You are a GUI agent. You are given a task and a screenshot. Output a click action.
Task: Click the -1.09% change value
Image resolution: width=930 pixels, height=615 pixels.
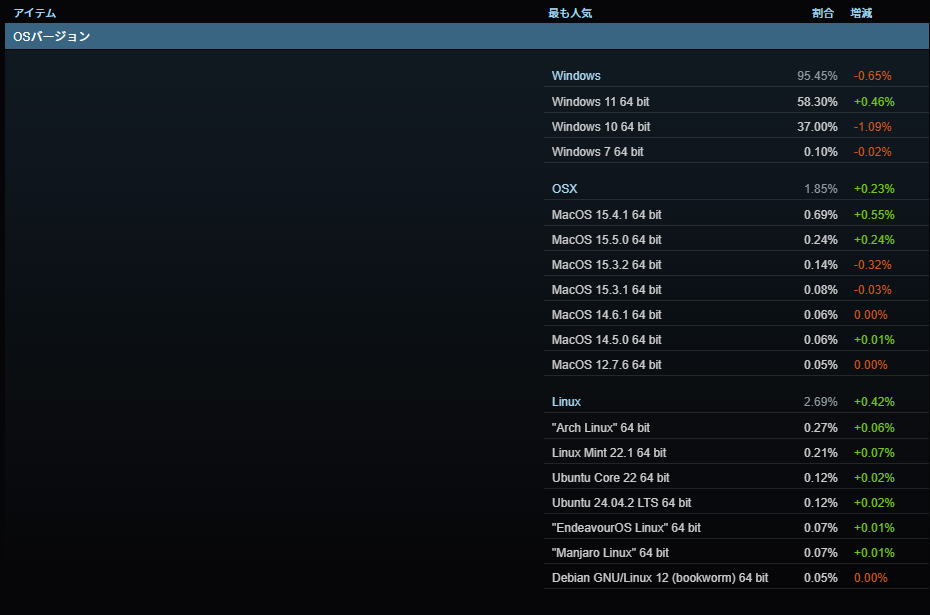pos(872,126)
